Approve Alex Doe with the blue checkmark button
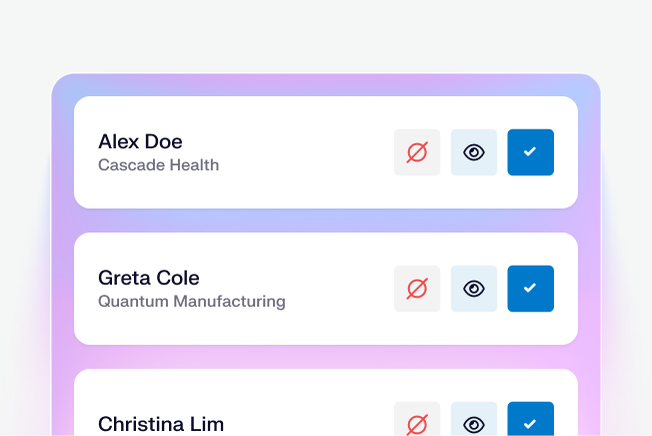Image resolution: width=652 pixels, height=436 pixels. coord(530,152)
